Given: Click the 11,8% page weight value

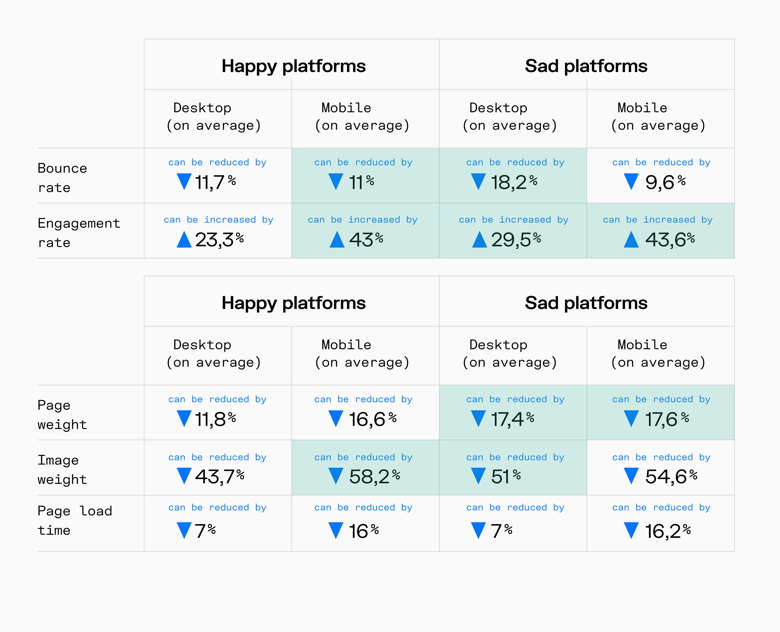Looking at the screenshot, I should point(215,419).
